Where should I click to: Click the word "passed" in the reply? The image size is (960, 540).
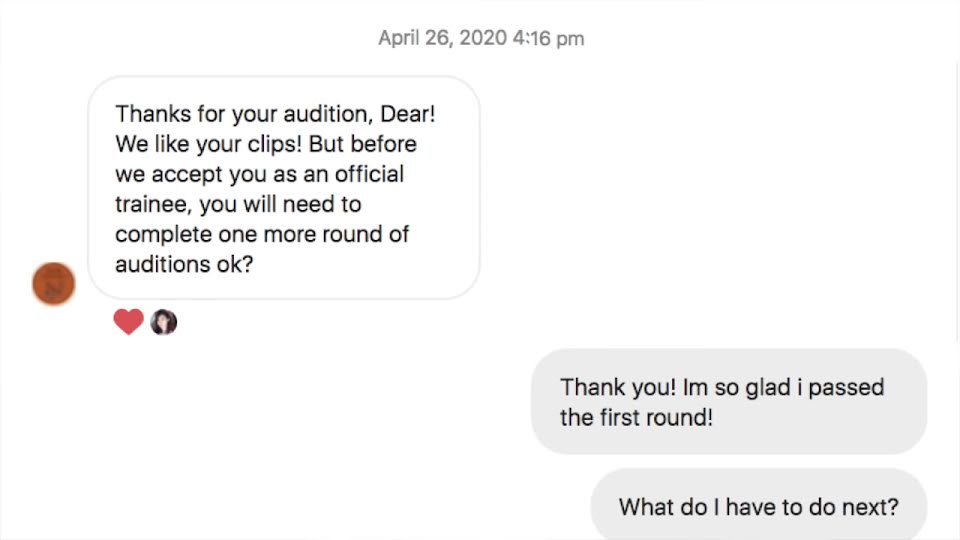(848, 388)
